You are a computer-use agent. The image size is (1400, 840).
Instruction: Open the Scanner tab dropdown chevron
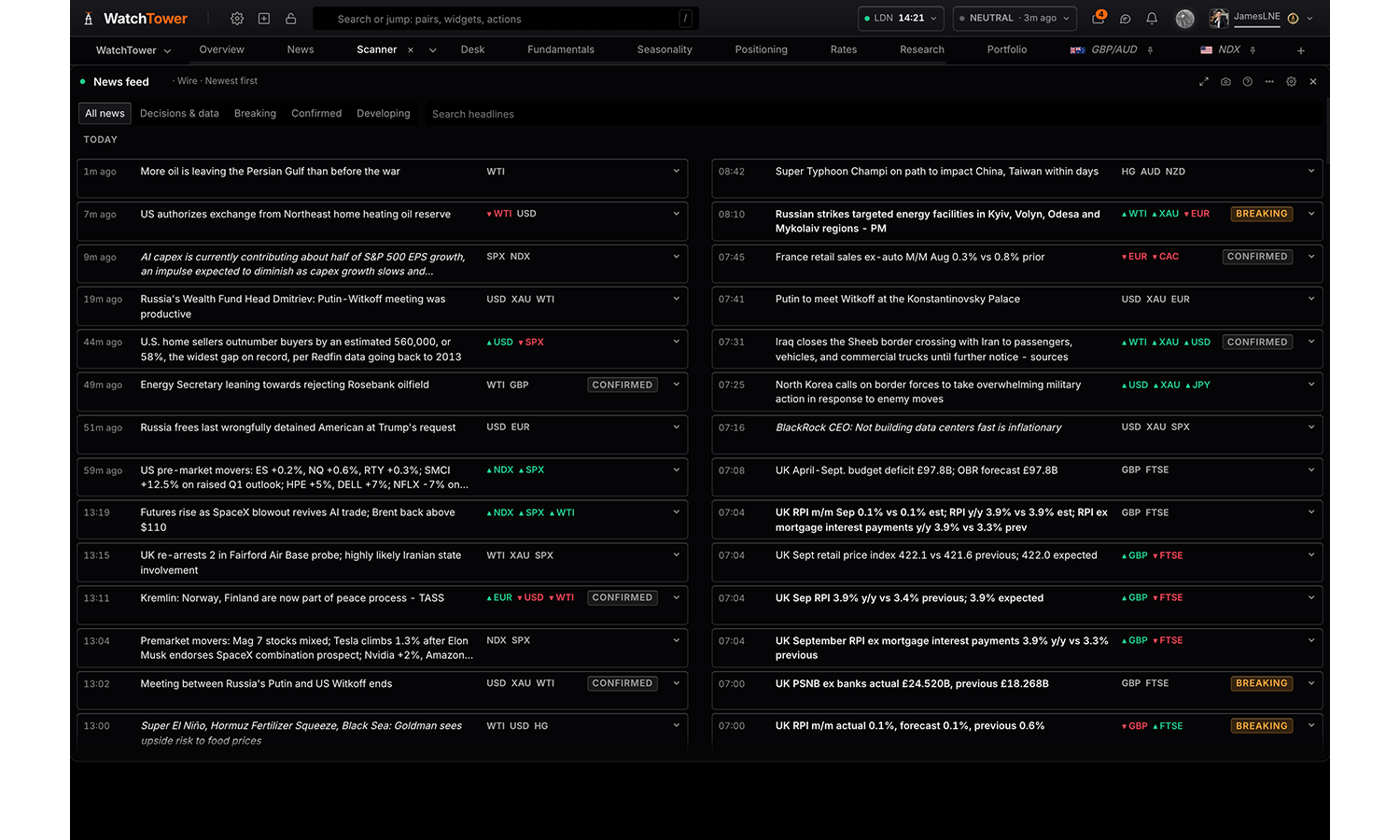tap(433, 50)
